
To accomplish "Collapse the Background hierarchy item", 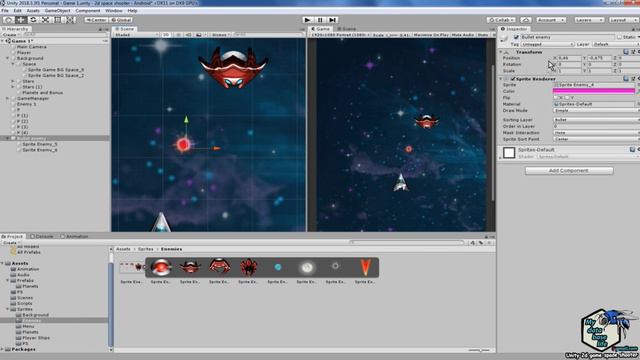I will pos(7,58).
